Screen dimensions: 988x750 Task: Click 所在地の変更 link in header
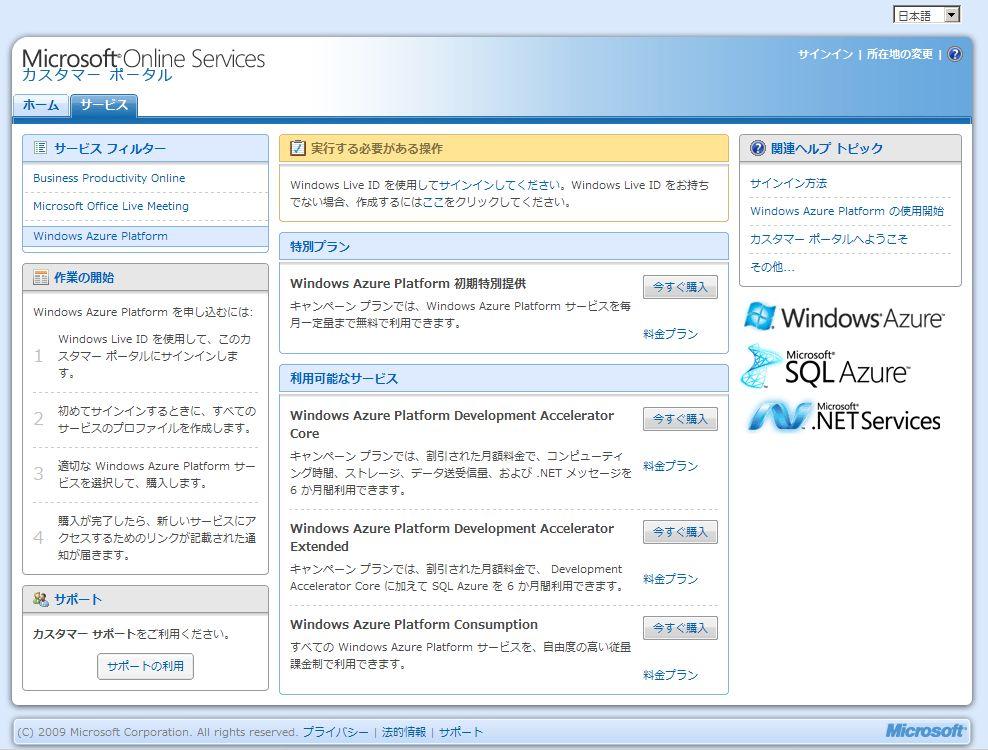[900, 54]
